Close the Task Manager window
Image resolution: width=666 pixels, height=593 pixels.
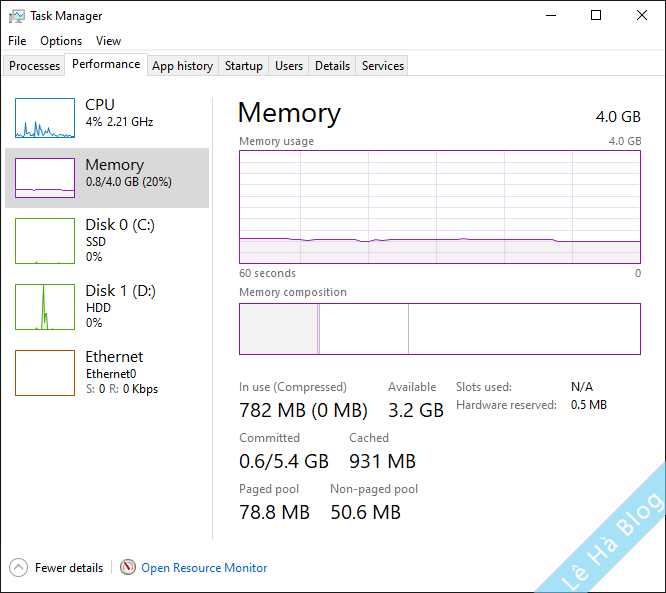[x=642, y=16]
